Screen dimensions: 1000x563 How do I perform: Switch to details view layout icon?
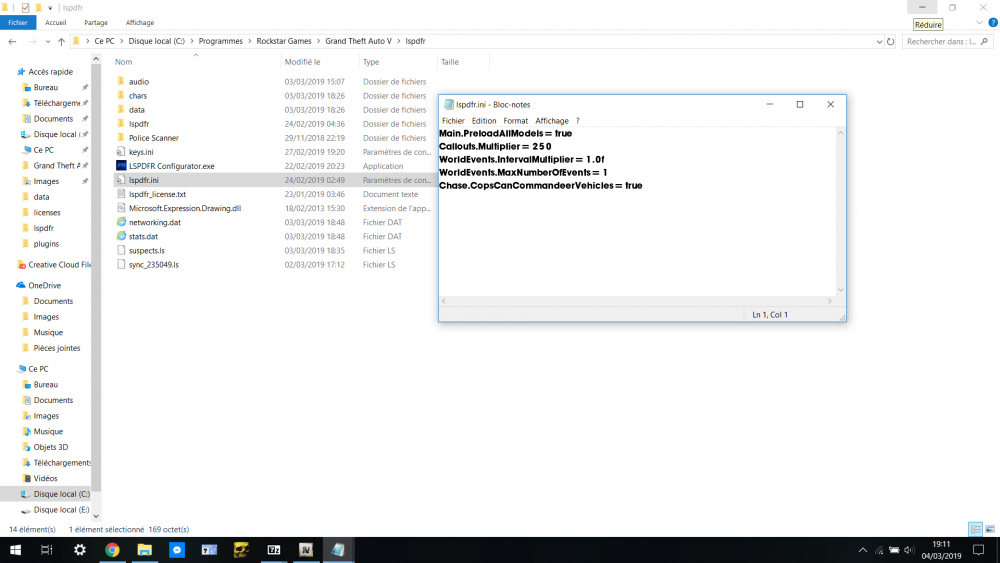point(975,529)
